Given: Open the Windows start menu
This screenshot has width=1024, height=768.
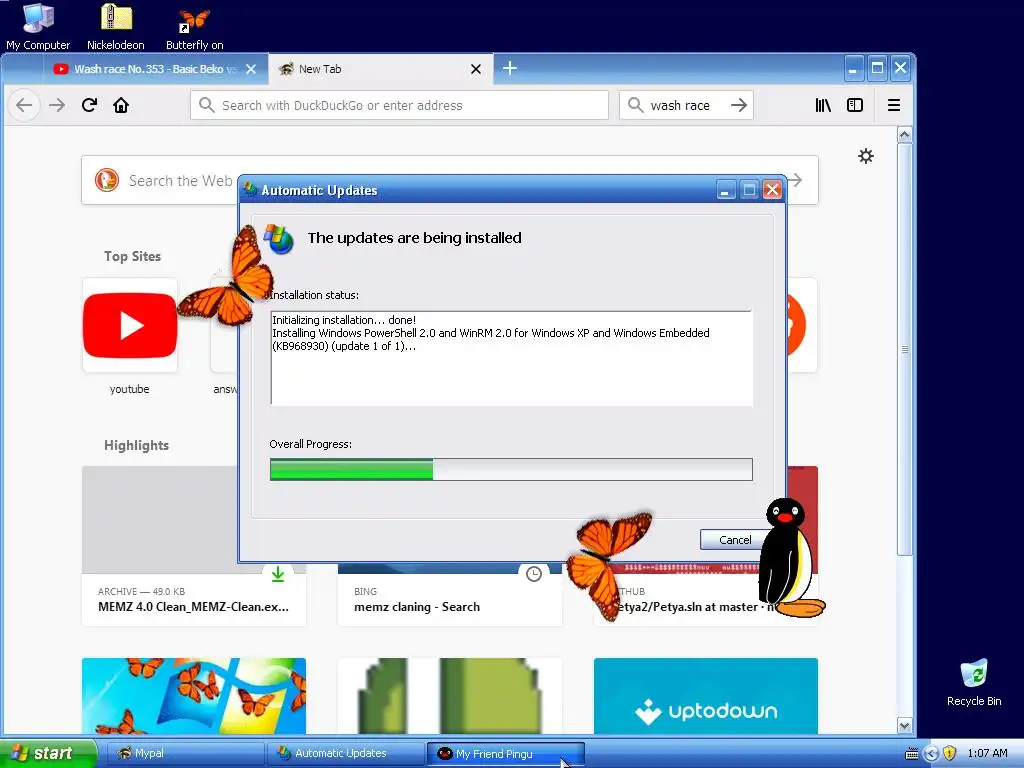Looking at the screenshot, I should click(x=48, y=753).
